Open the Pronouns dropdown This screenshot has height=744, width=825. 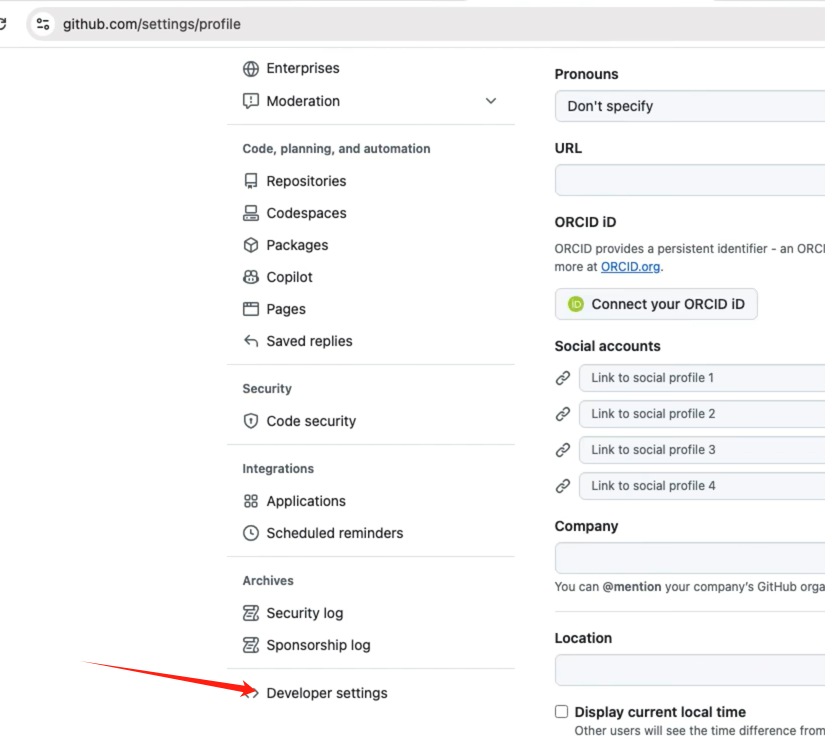coord(688,106)
